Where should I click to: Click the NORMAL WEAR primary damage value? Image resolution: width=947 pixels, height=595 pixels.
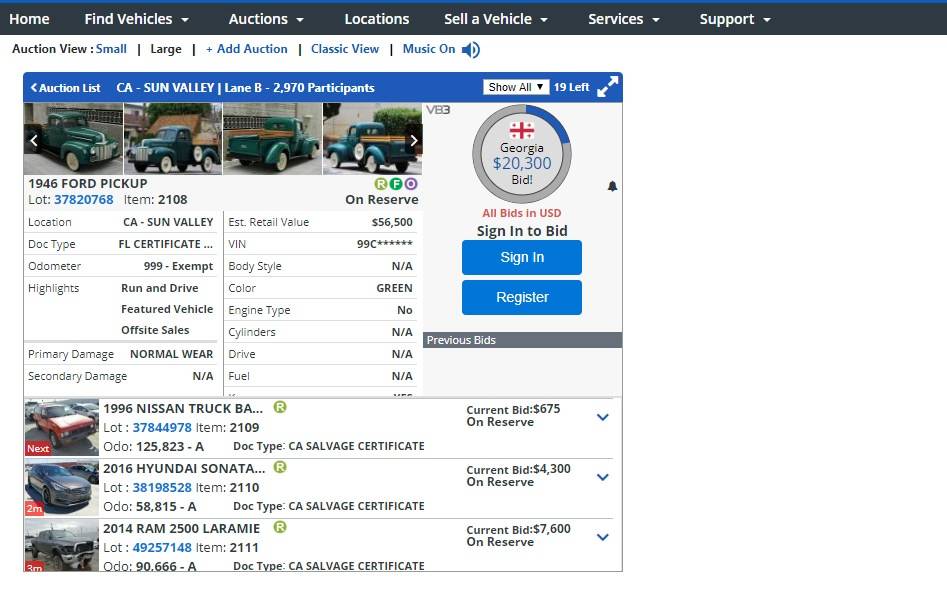[x=172, y=354]
